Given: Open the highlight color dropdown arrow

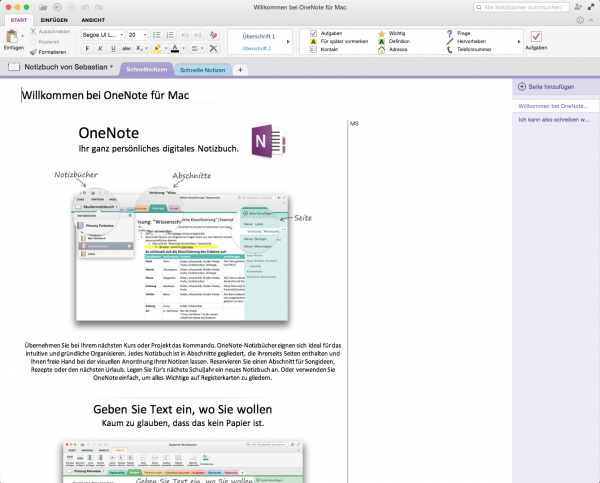Looking at the screenshot, I should click(166, 49).
